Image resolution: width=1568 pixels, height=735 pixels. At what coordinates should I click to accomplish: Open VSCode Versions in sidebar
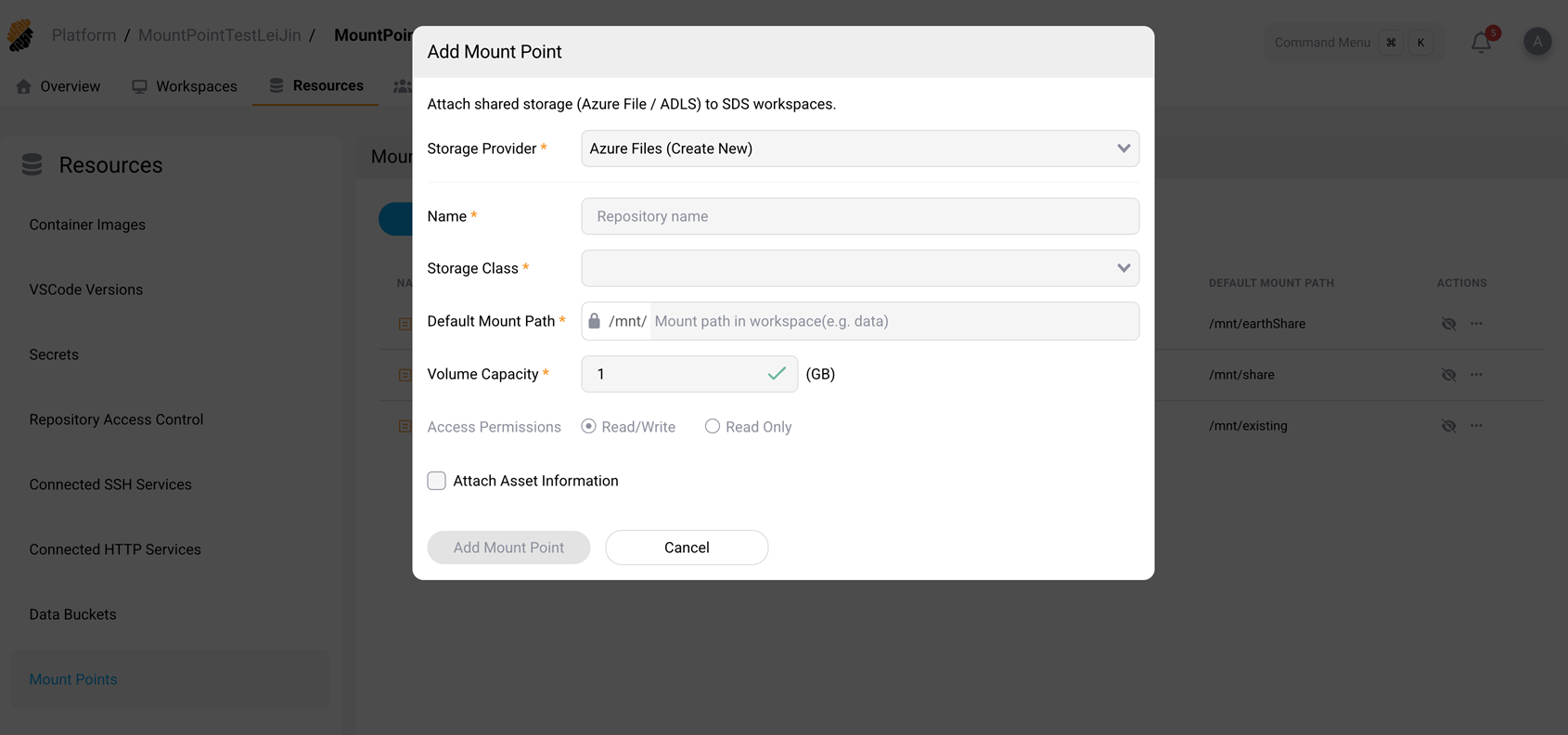[86, 290]
